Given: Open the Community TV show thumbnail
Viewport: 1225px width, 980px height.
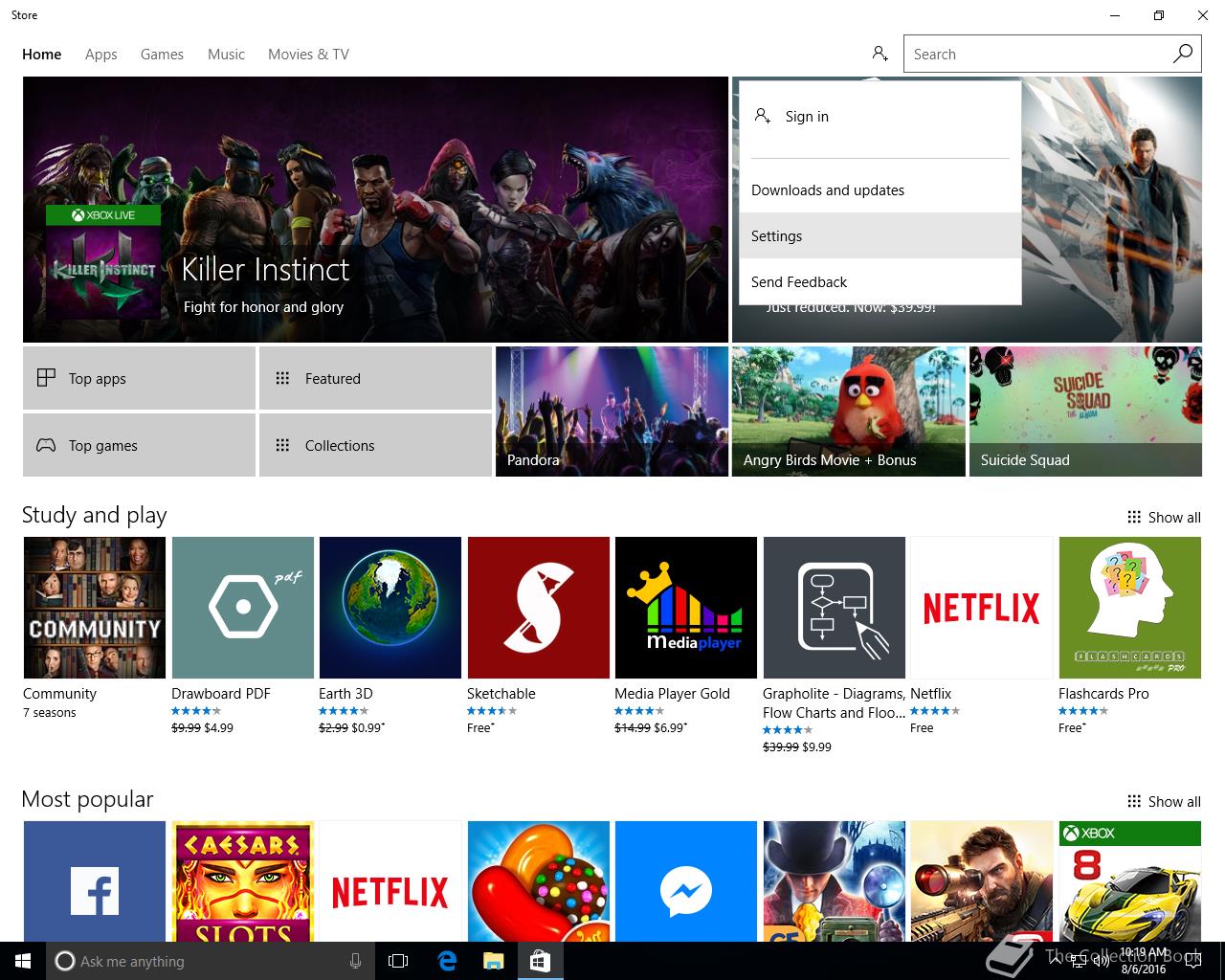Looking at the screenshot, I should (95, 608).
